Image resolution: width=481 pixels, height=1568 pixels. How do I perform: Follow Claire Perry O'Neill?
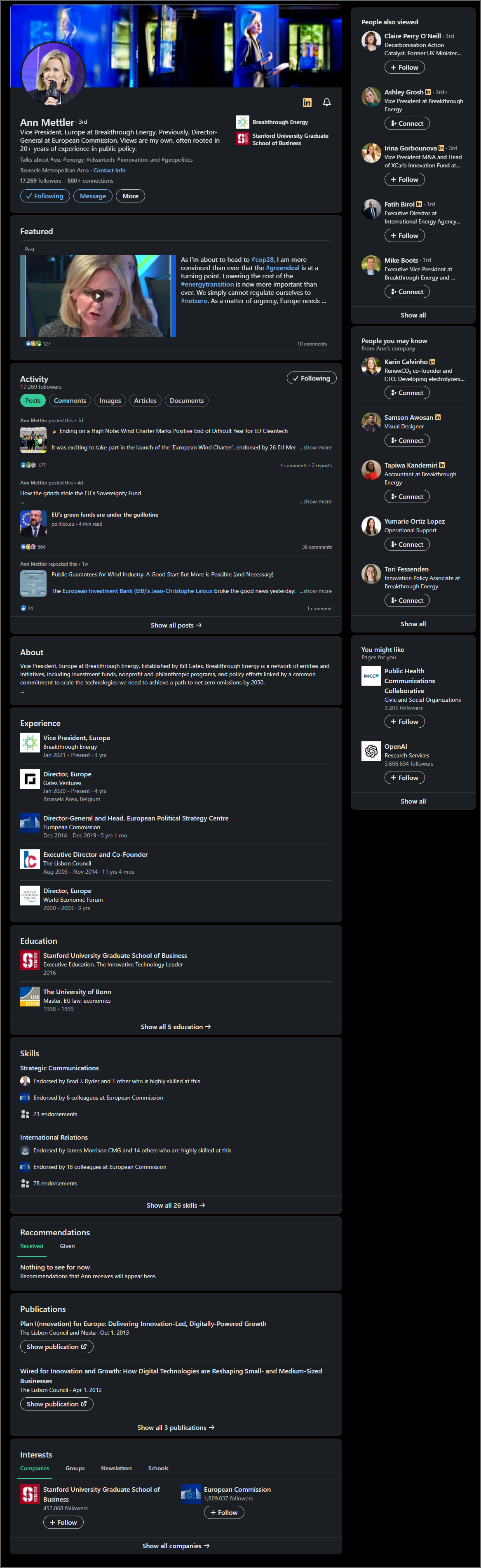point(404,68)
